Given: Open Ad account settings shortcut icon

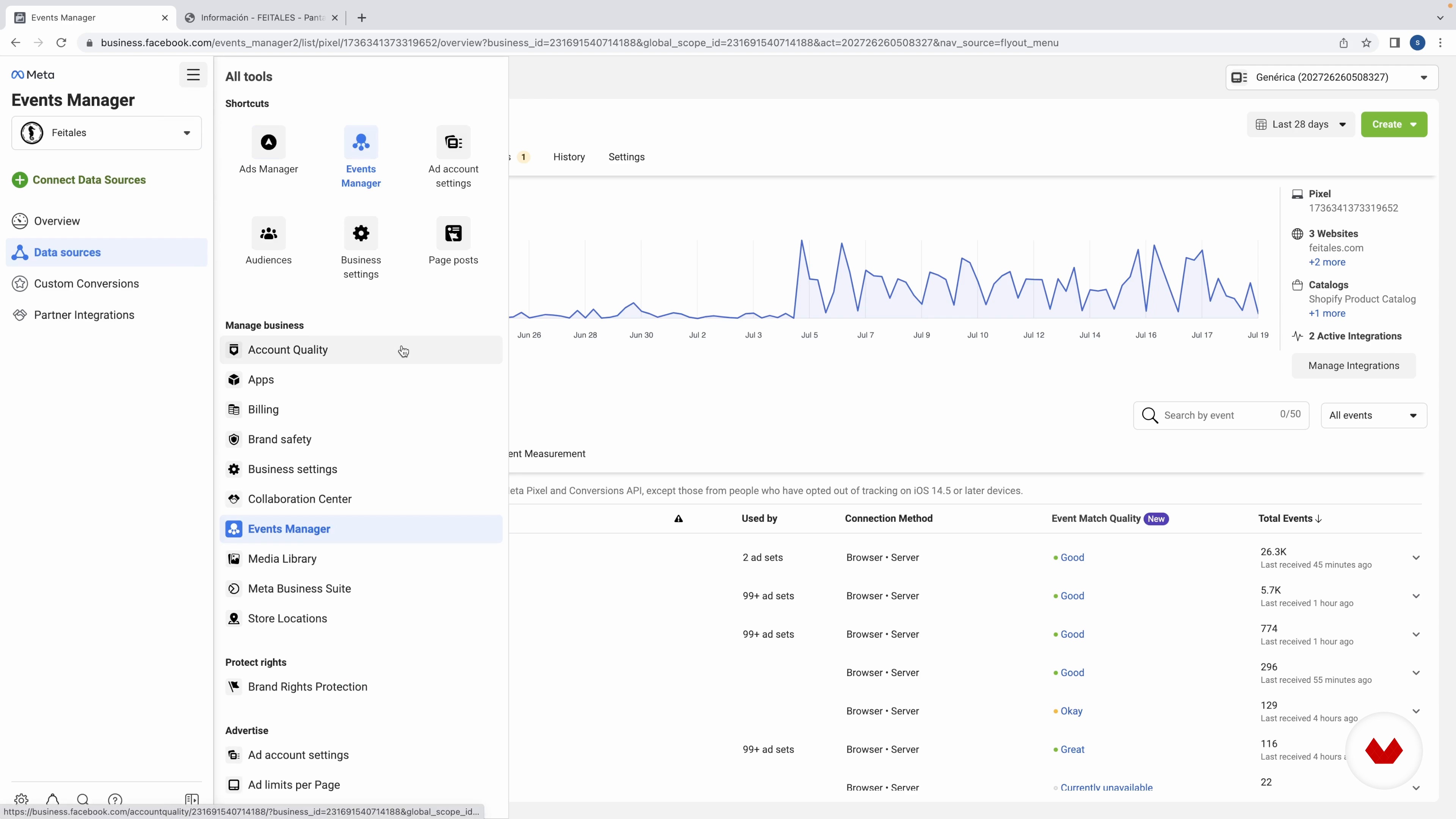Looking at the screenshot, I should click(453, 143).
